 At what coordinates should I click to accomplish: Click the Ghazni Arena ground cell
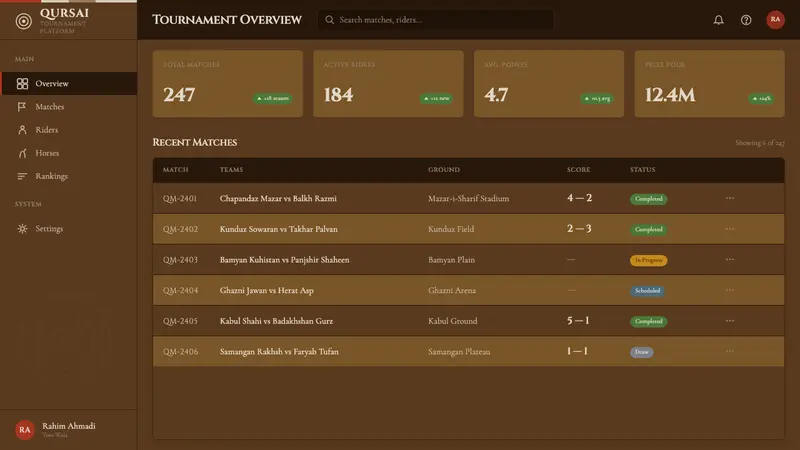click(x=452, y=290)
